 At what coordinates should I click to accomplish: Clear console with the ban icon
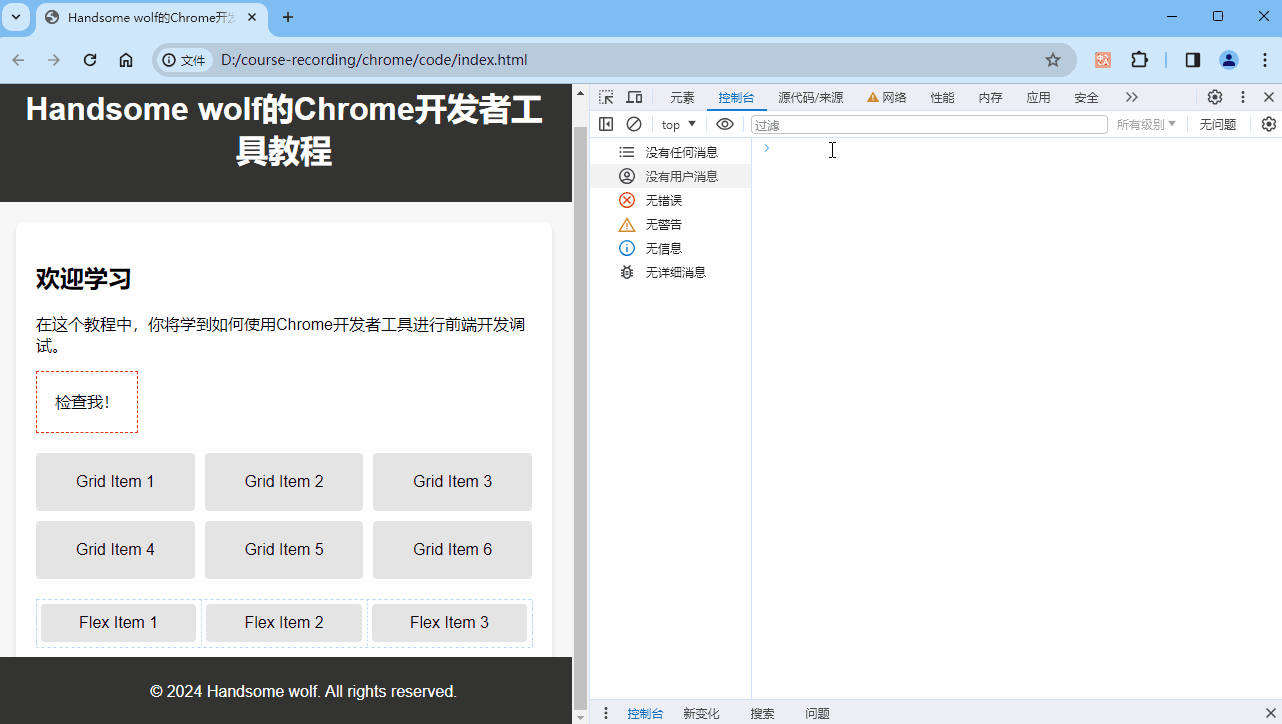(x=634, y=124)
